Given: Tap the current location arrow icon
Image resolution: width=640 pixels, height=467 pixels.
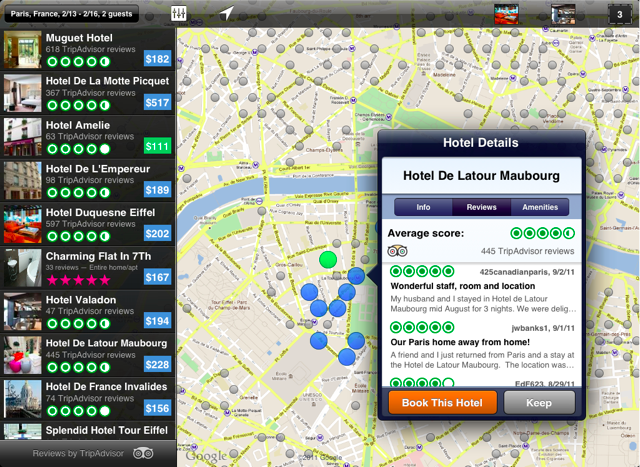Looking at the screenshot, I should (227, 13).
